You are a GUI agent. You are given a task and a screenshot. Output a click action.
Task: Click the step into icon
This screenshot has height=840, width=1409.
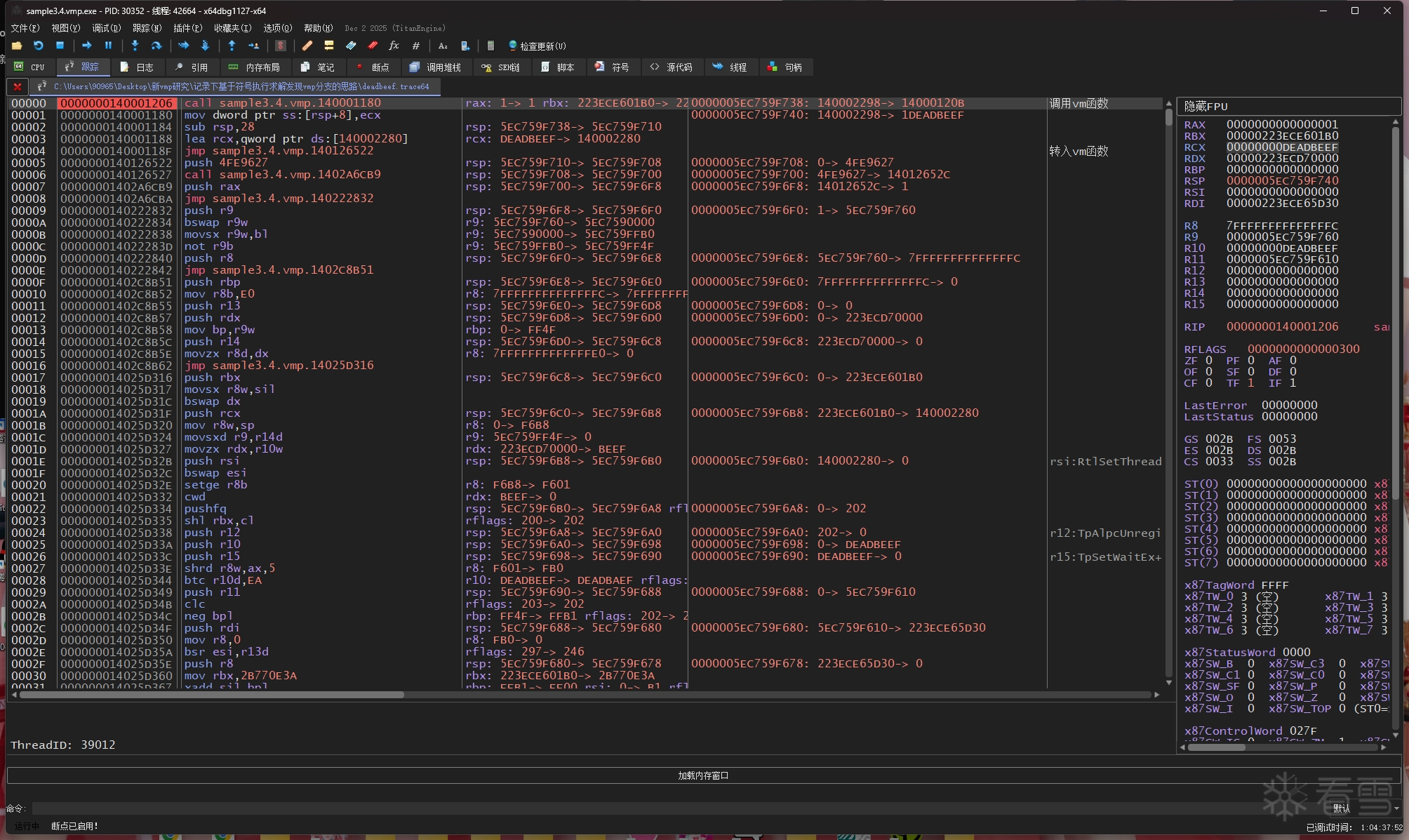click(x=135, y=46)
